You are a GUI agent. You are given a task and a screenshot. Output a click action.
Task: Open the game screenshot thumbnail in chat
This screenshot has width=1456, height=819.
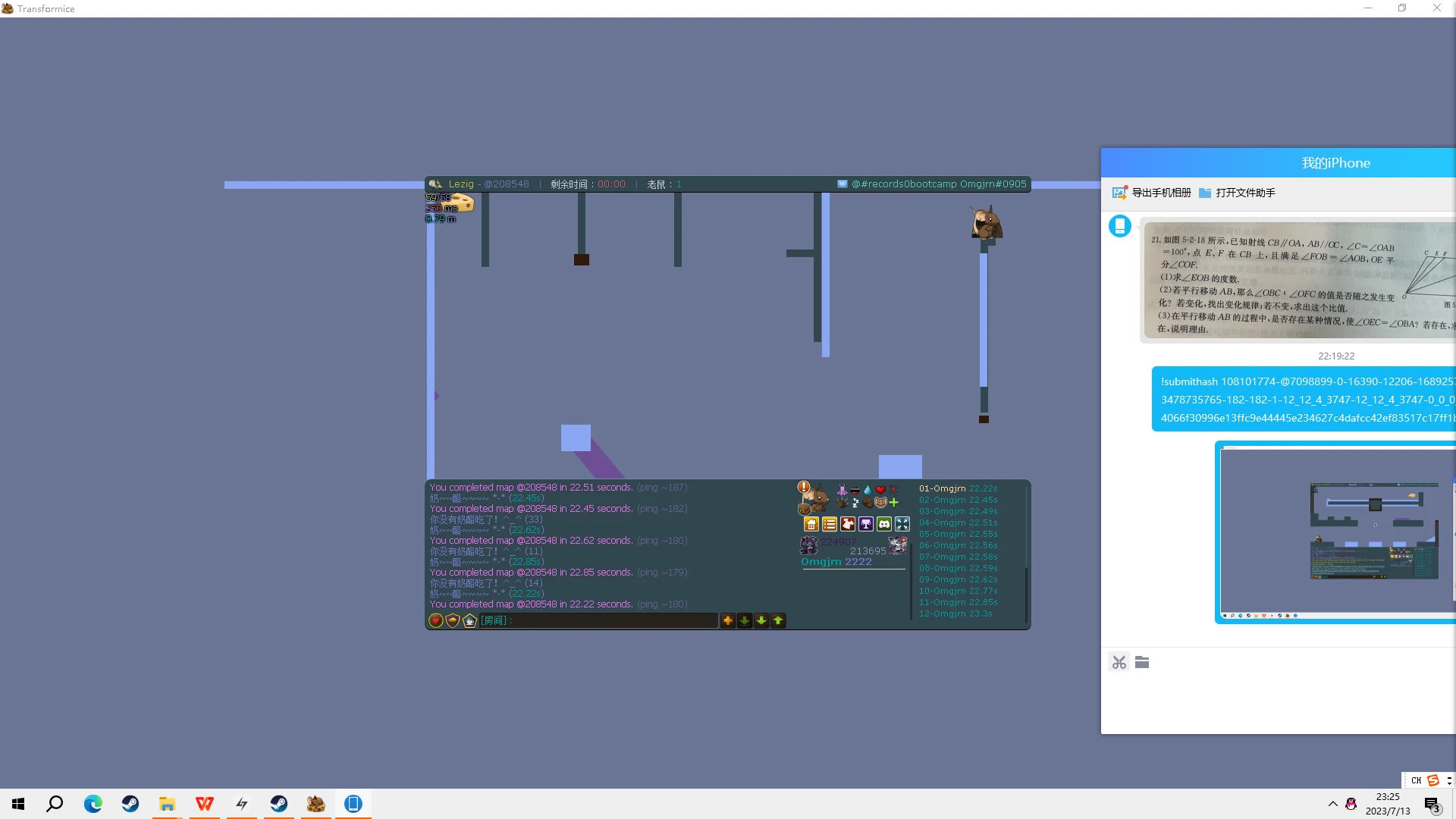(1335, 532)
